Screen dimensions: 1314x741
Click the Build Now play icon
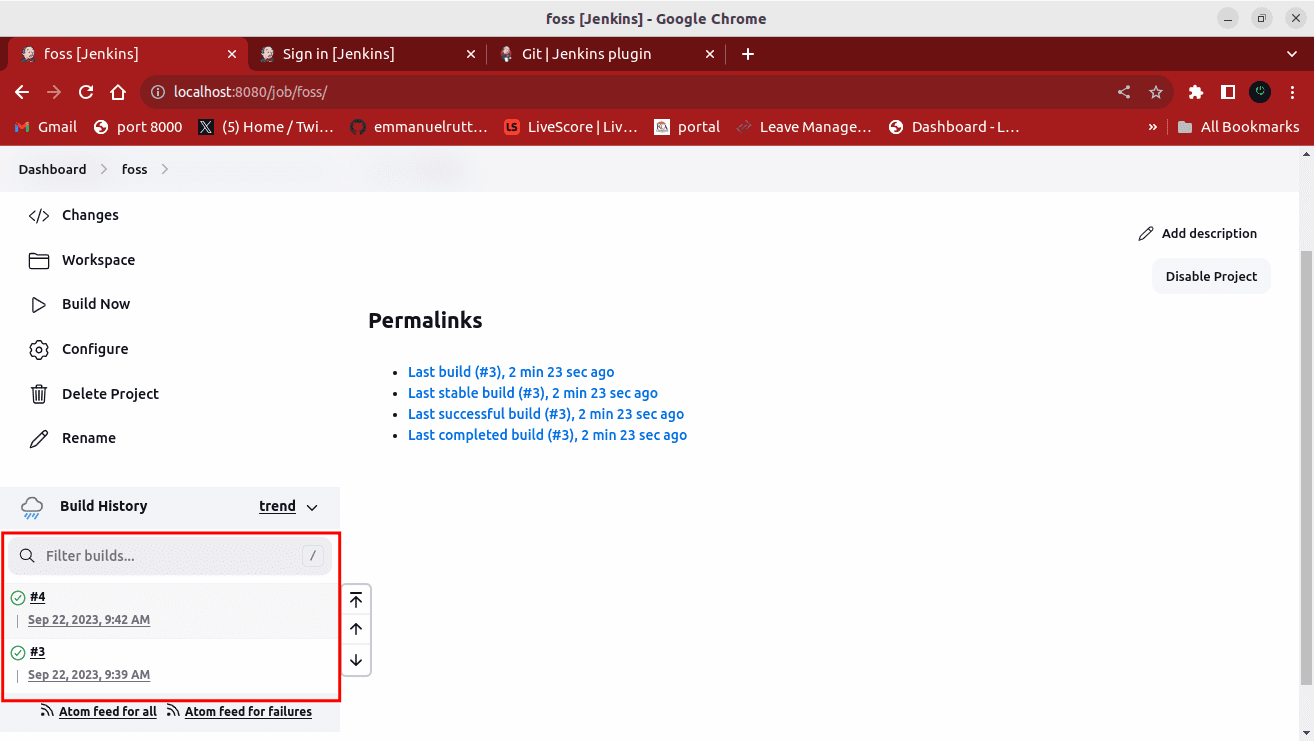click(39, 305)
